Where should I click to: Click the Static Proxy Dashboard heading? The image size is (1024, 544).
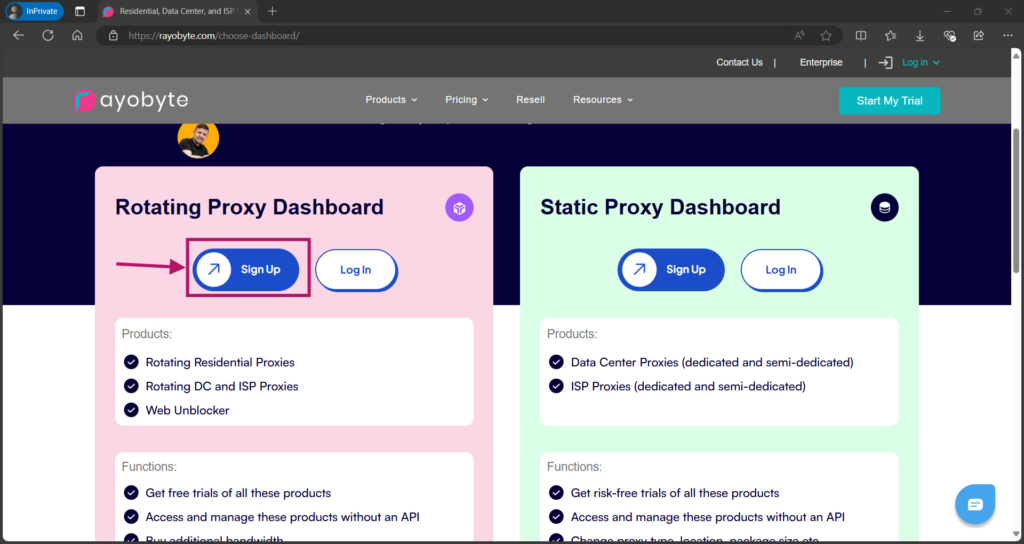[x=660, y=207]
